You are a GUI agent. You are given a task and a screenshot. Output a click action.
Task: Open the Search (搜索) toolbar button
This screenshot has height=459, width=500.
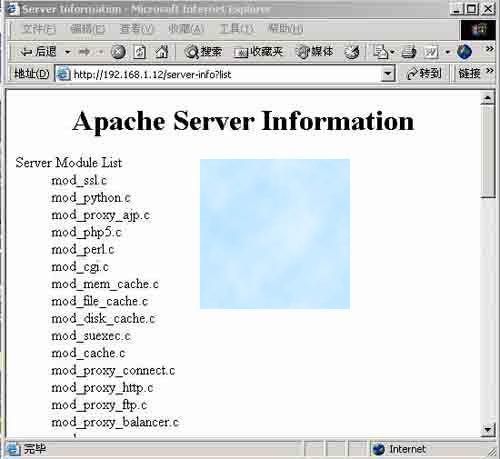[x=203, y=52]
